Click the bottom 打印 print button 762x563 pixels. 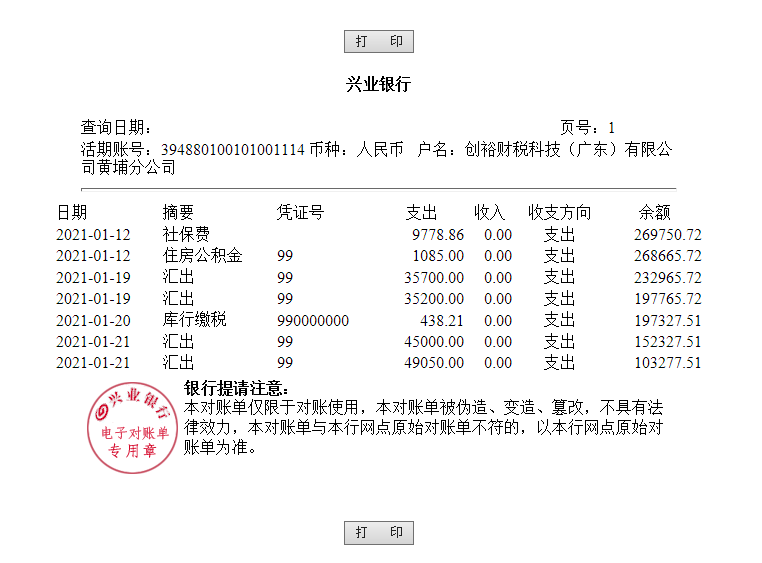tap(379, 532)
